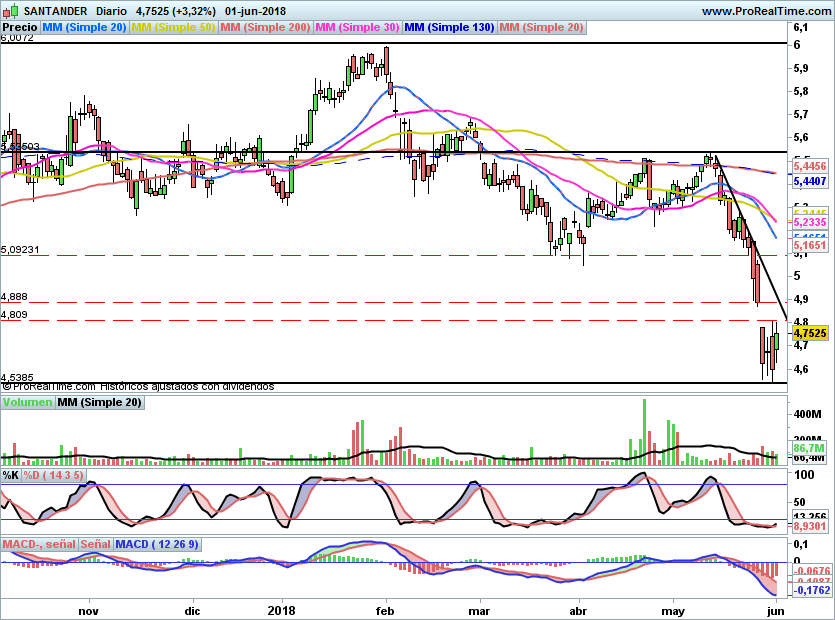Viewport: 835px width, 620px height.
Task: Select the 5,4456 moving average value tag
Action: coord(810,167)
